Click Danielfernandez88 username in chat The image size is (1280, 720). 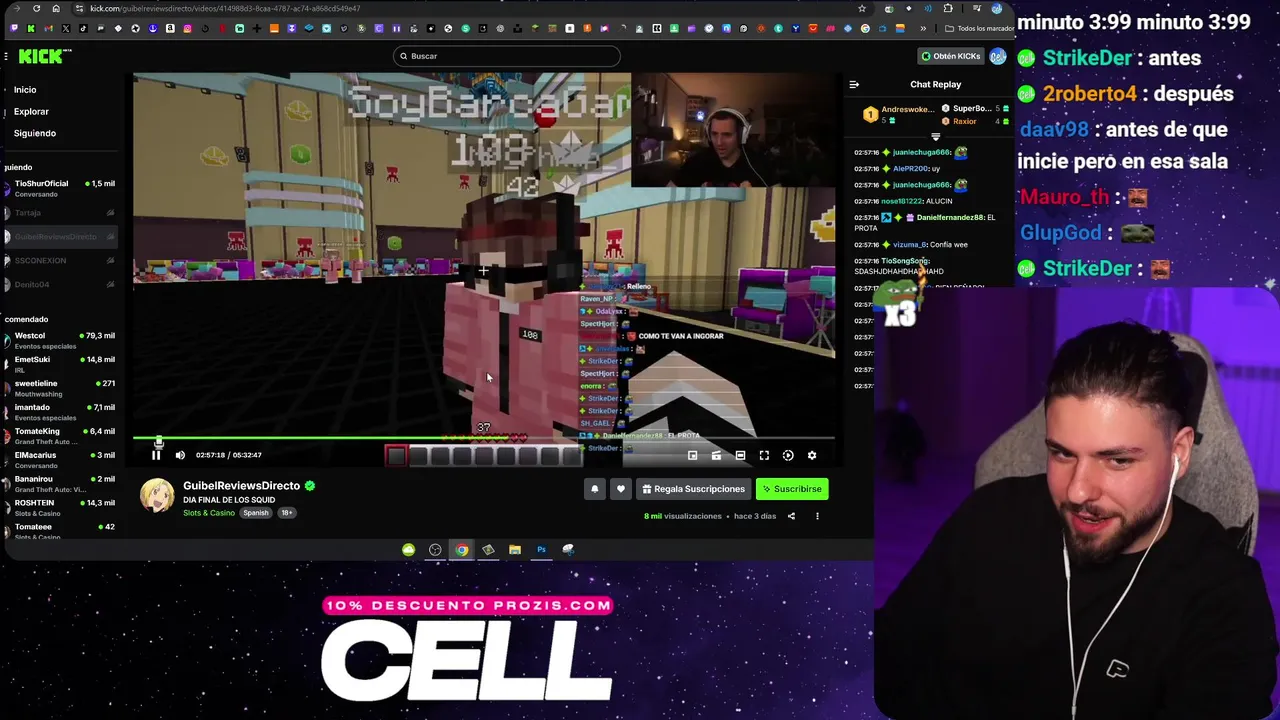coord(951,217)
